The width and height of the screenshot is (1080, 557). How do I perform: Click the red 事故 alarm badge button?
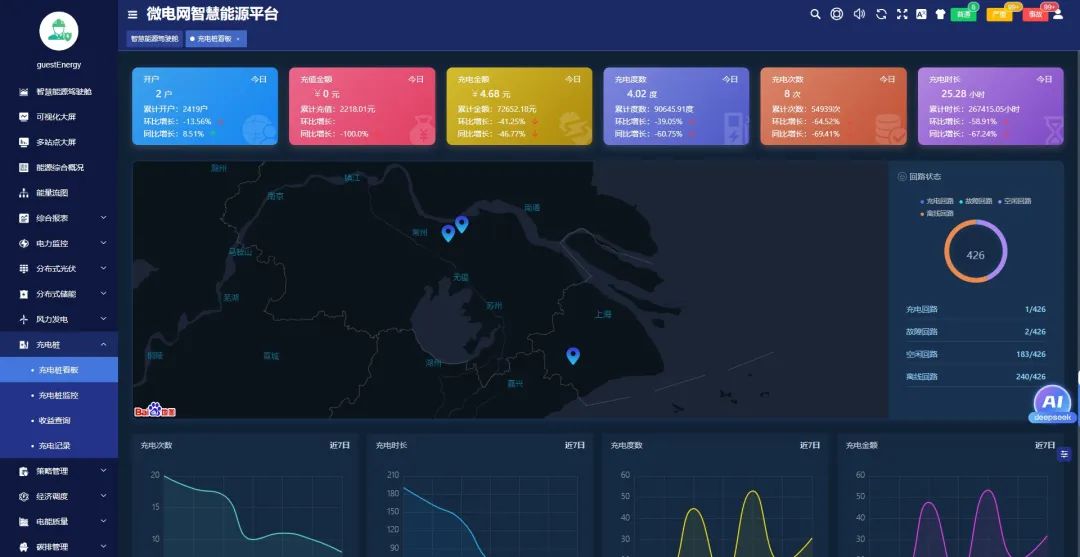[1035, 14]
